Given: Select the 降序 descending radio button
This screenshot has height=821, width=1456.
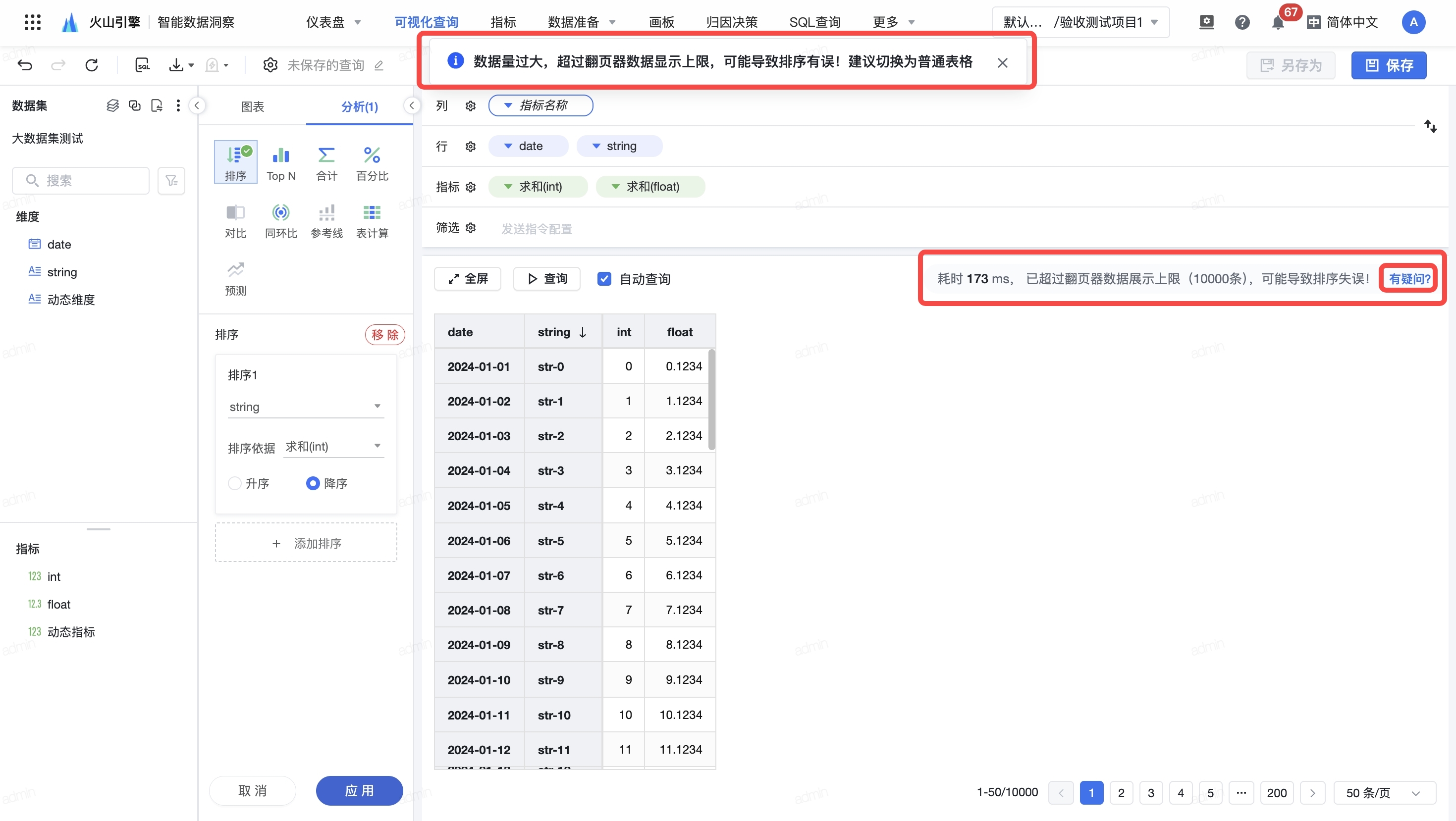Looking at the screenshot, I should click(x=313, y=483).
